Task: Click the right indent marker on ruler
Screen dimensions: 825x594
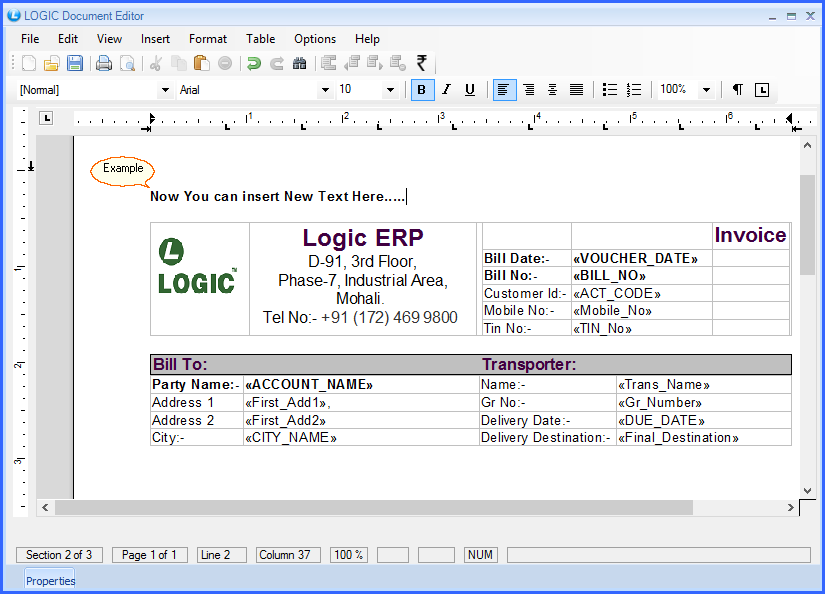Action: coord(789,119)
